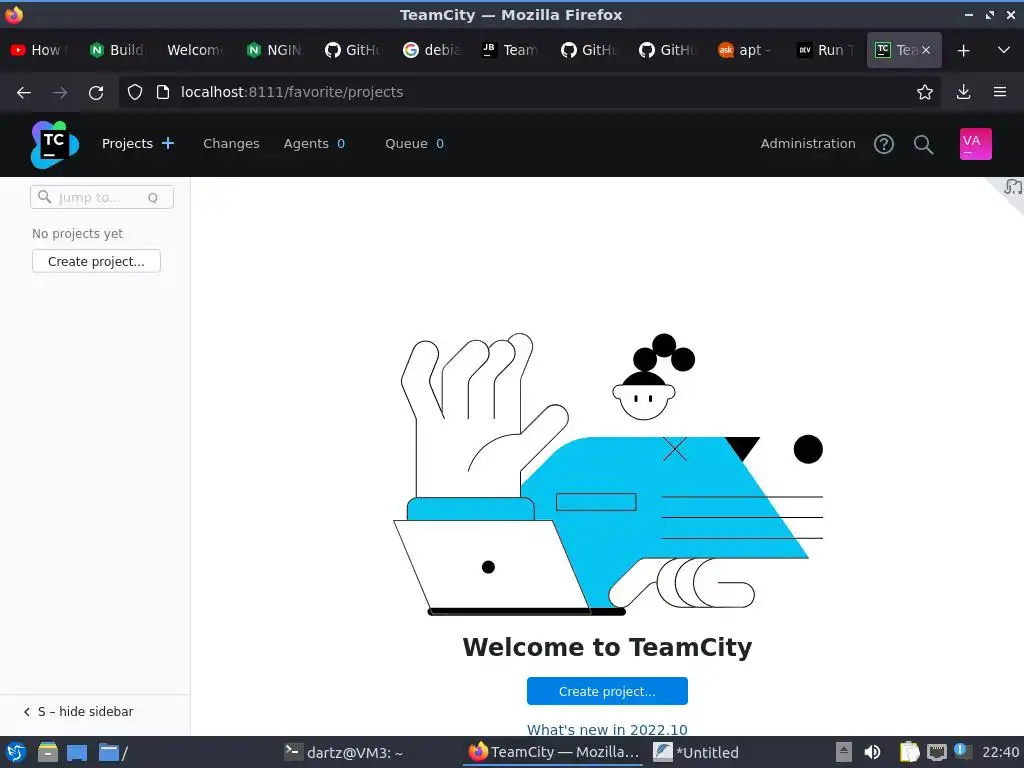Switch to the 'NGIN' tab
The image size is (1024, 768).
[275, 50]
